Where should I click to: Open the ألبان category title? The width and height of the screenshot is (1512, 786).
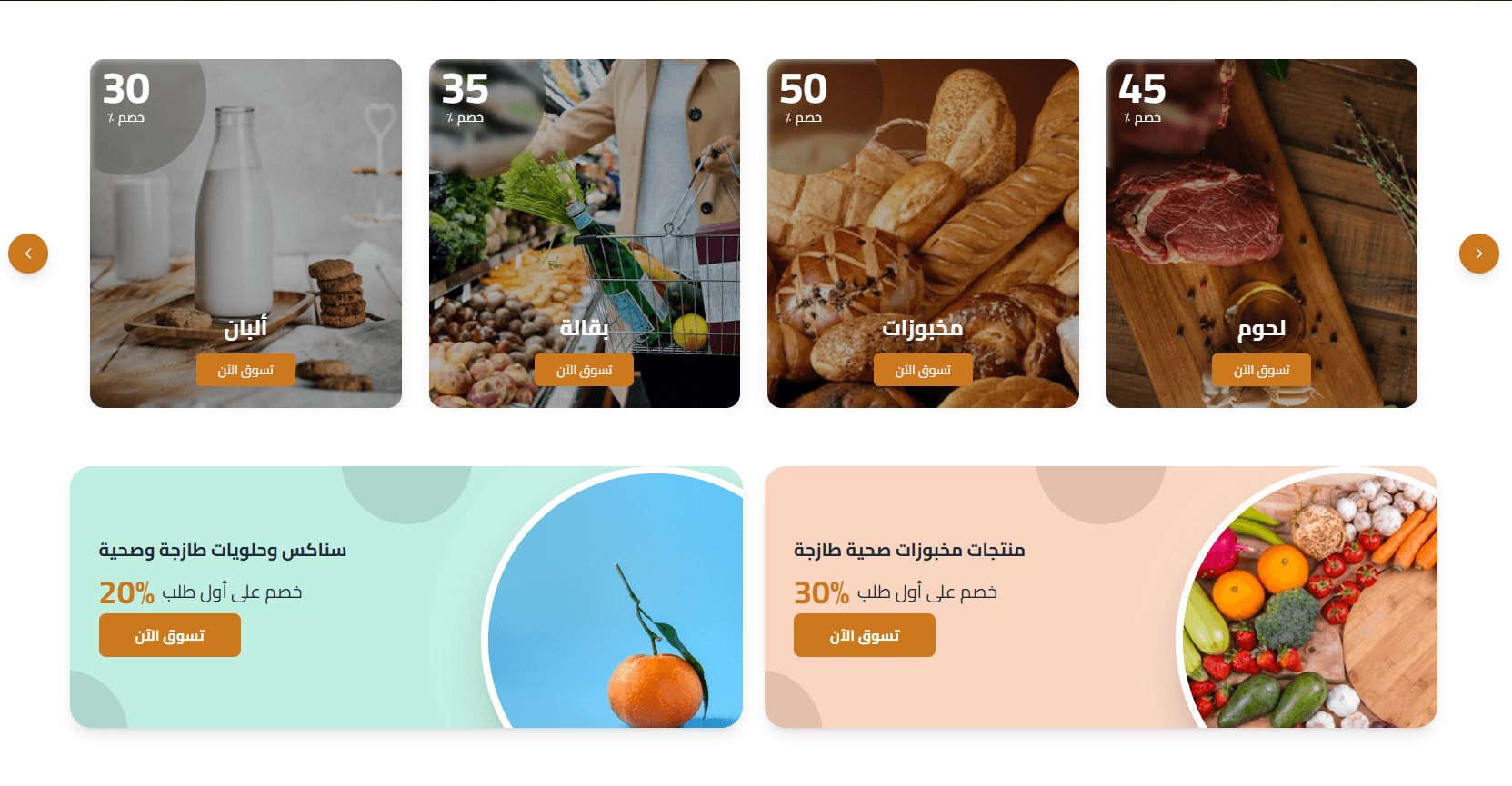[245, 328]
